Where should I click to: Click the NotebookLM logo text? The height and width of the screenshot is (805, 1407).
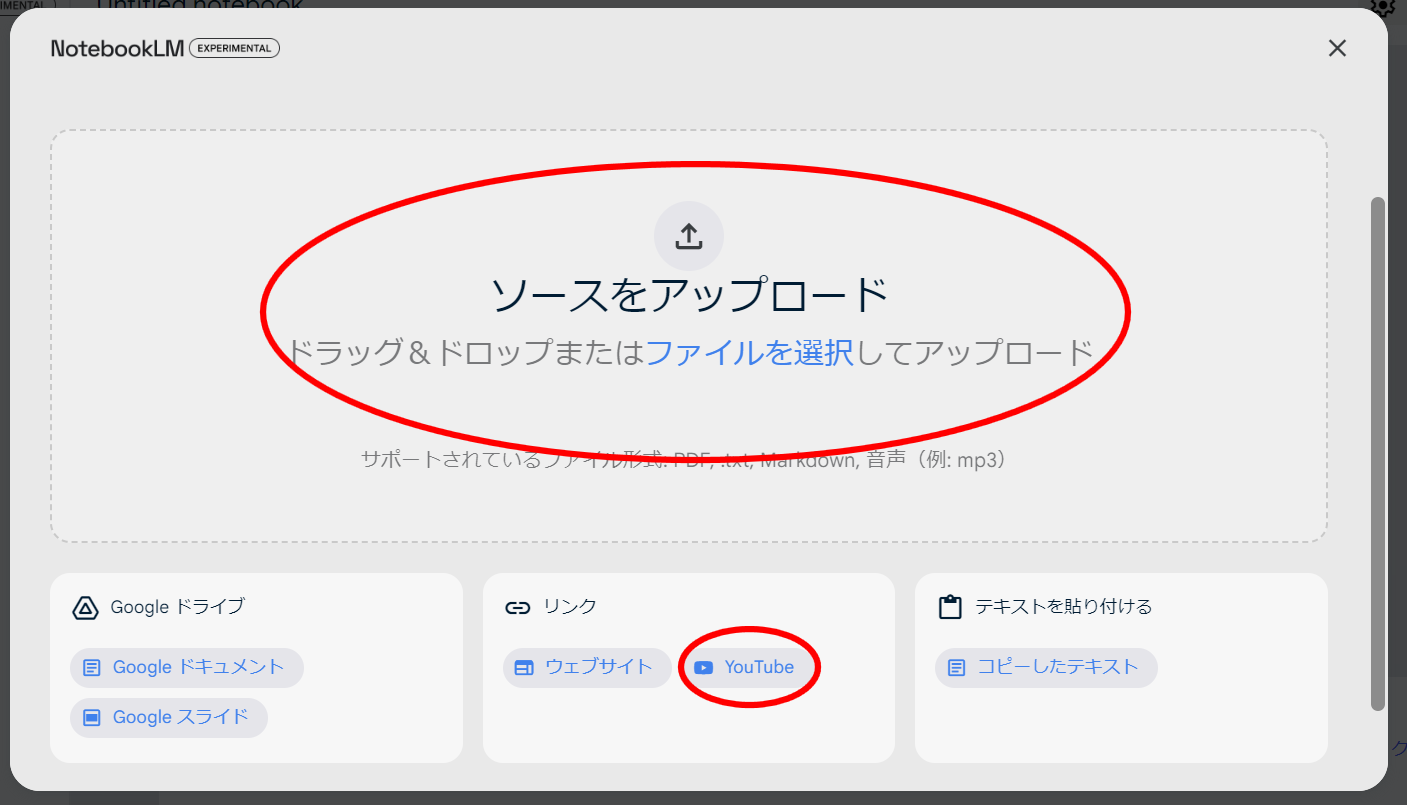pos(117,48)
